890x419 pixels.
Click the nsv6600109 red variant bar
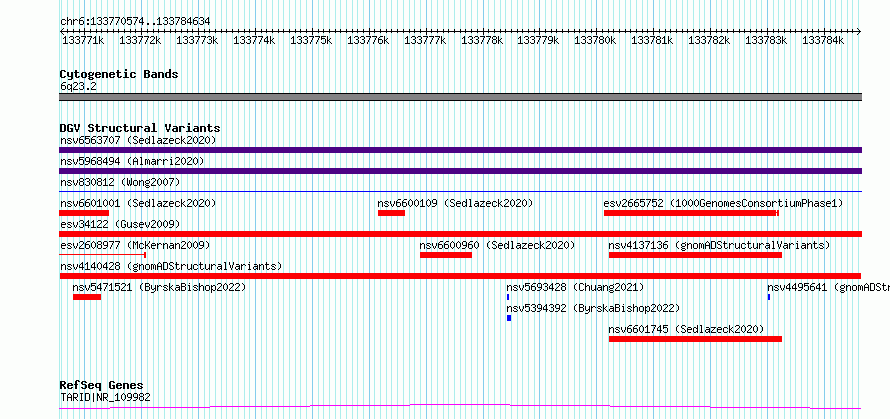tap(391, 213)
